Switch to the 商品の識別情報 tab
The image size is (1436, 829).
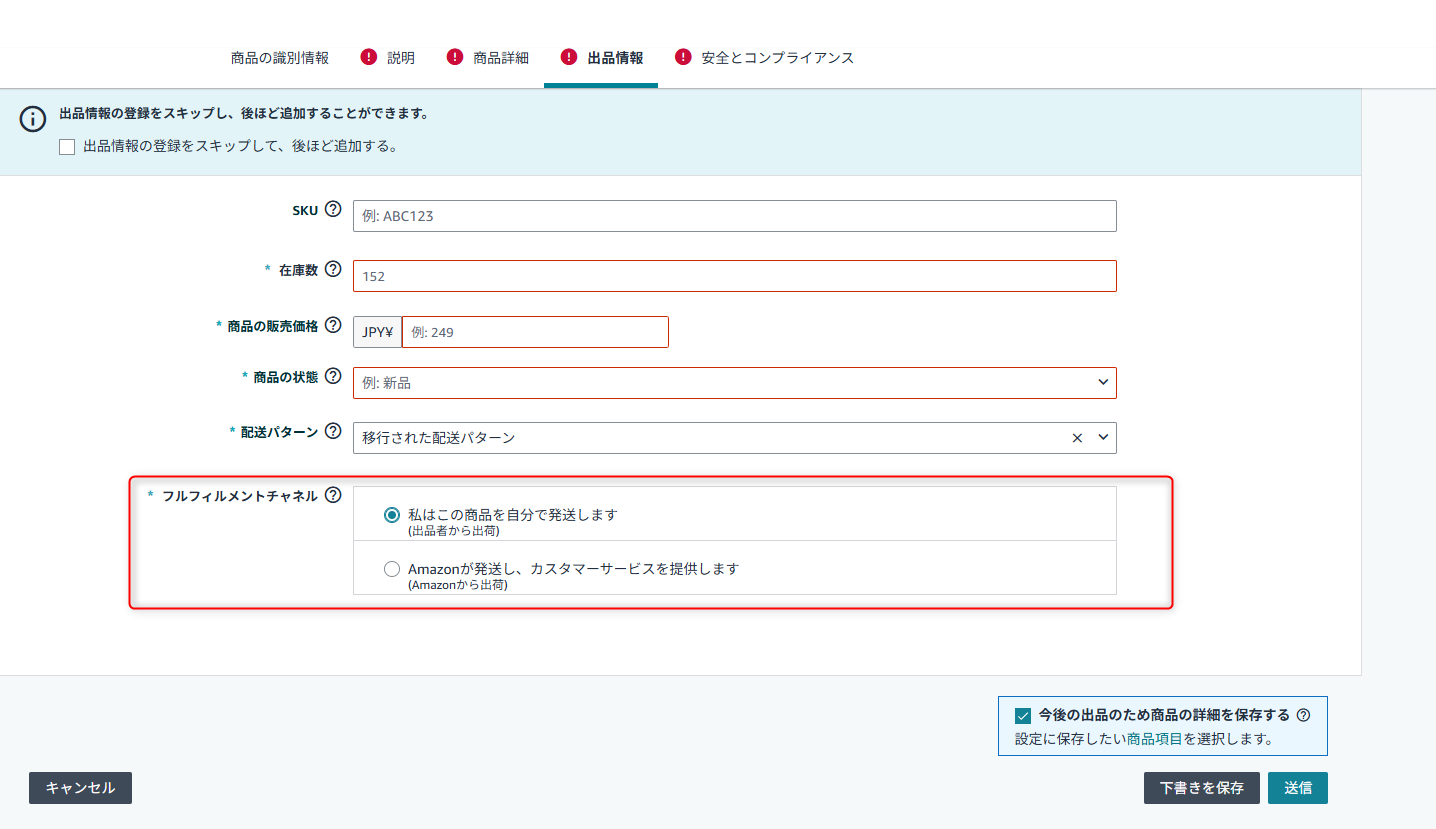pos(278,57)
